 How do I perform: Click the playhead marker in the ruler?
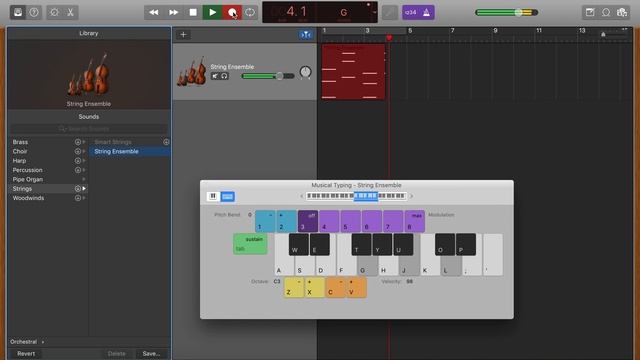click(x=389, y=38)
